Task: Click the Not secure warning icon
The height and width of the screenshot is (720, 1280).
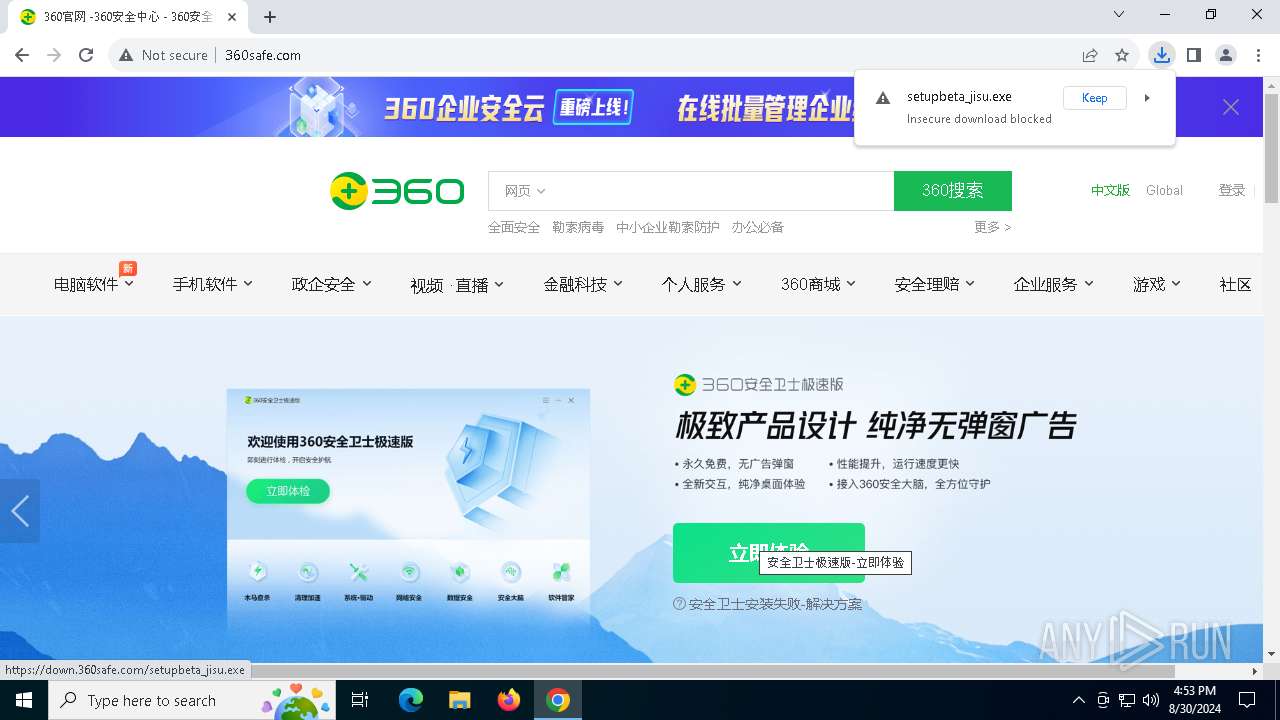Action: coord(126,55)
